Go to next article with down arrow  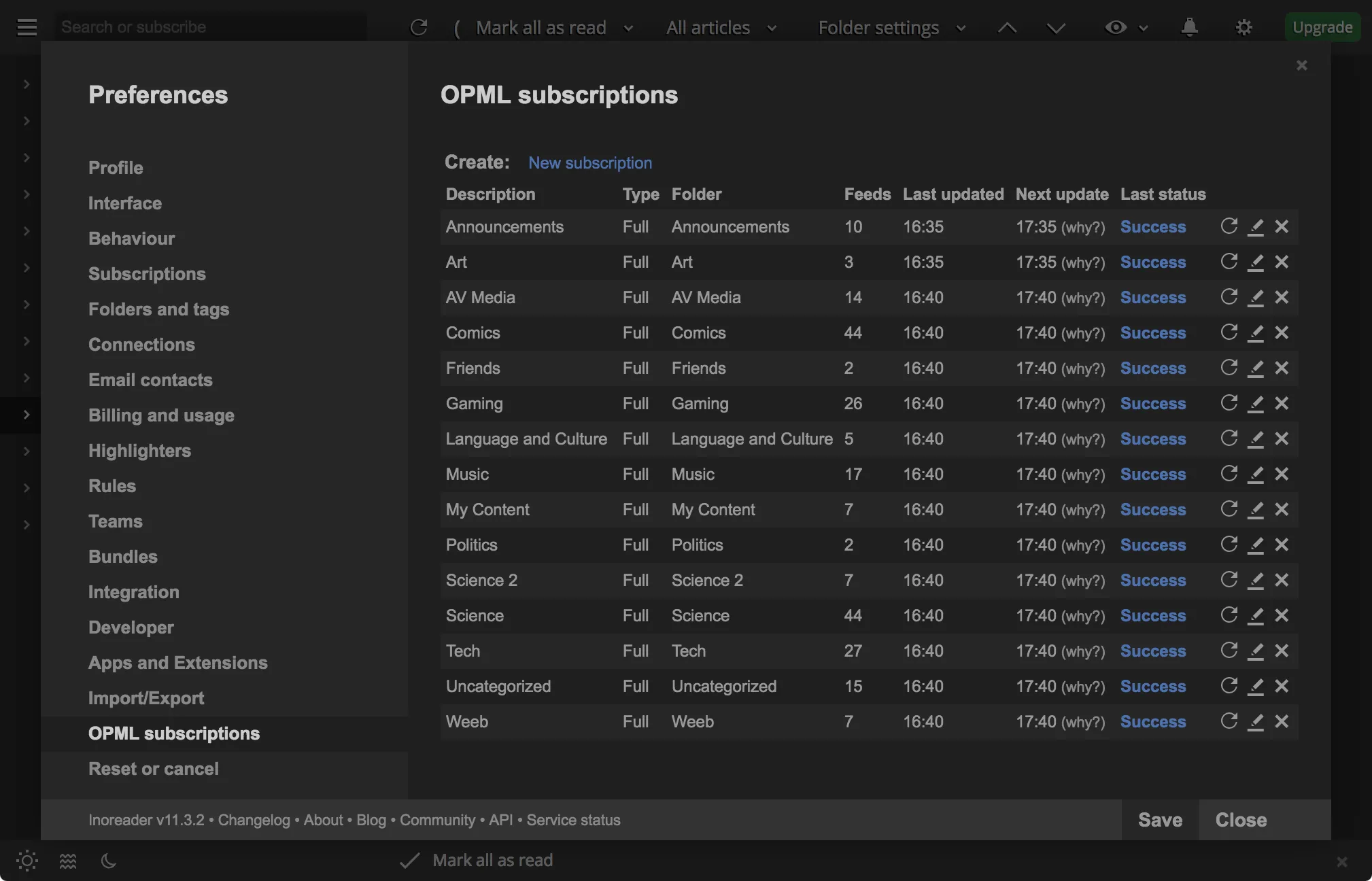(x=1056, y=28)
